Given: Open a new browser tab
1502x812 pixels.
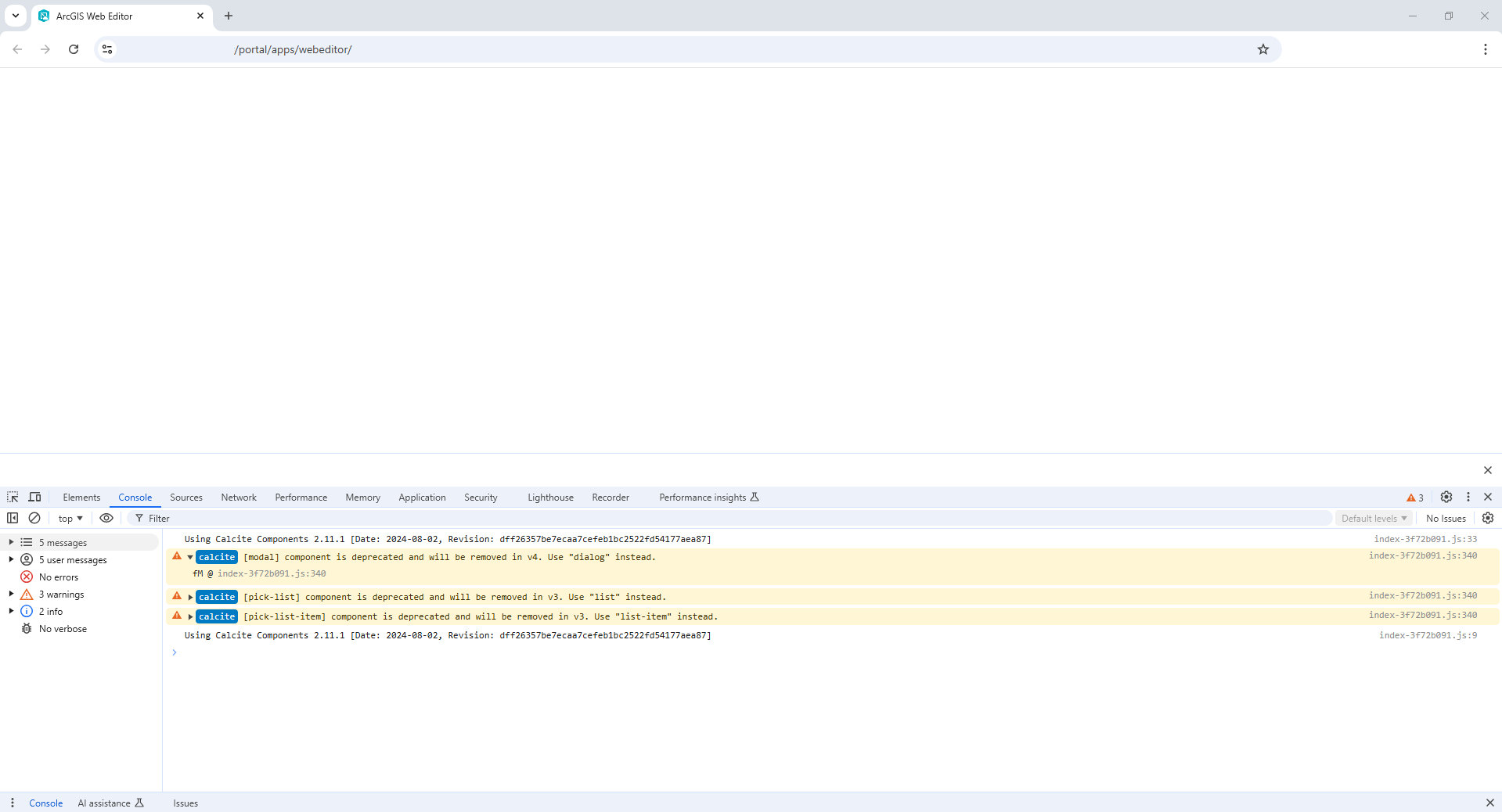Looking at the screenshot, I should 229,16.
